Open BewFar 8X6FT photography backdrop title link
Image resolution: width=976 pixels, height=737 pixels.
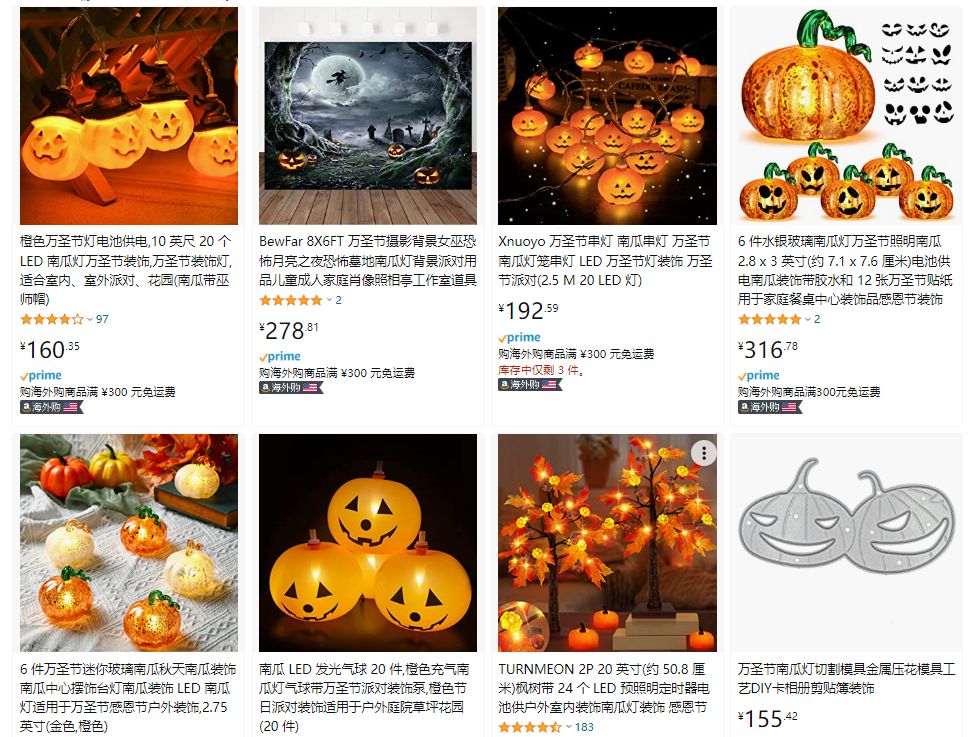pos(368,261)
